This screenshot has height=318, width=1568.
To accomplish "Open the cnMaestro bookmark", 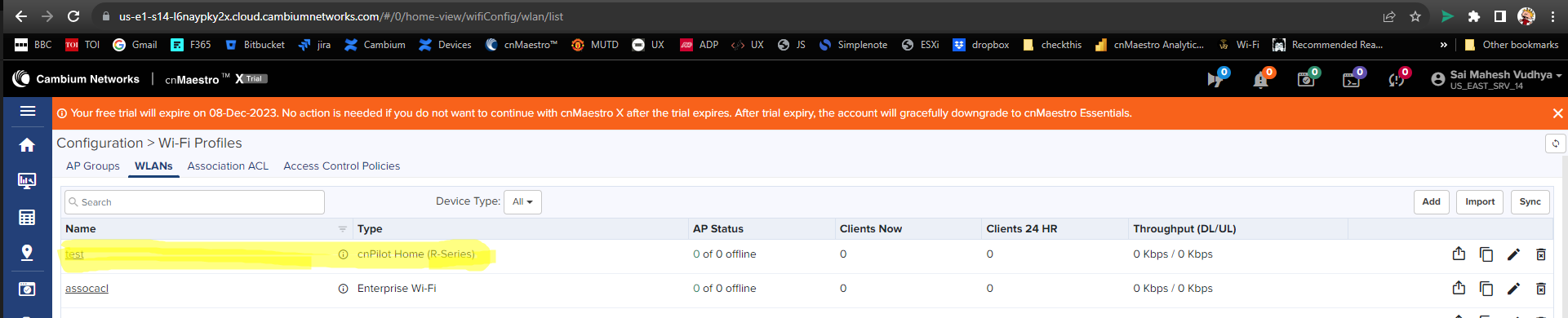I will point(521,45).
